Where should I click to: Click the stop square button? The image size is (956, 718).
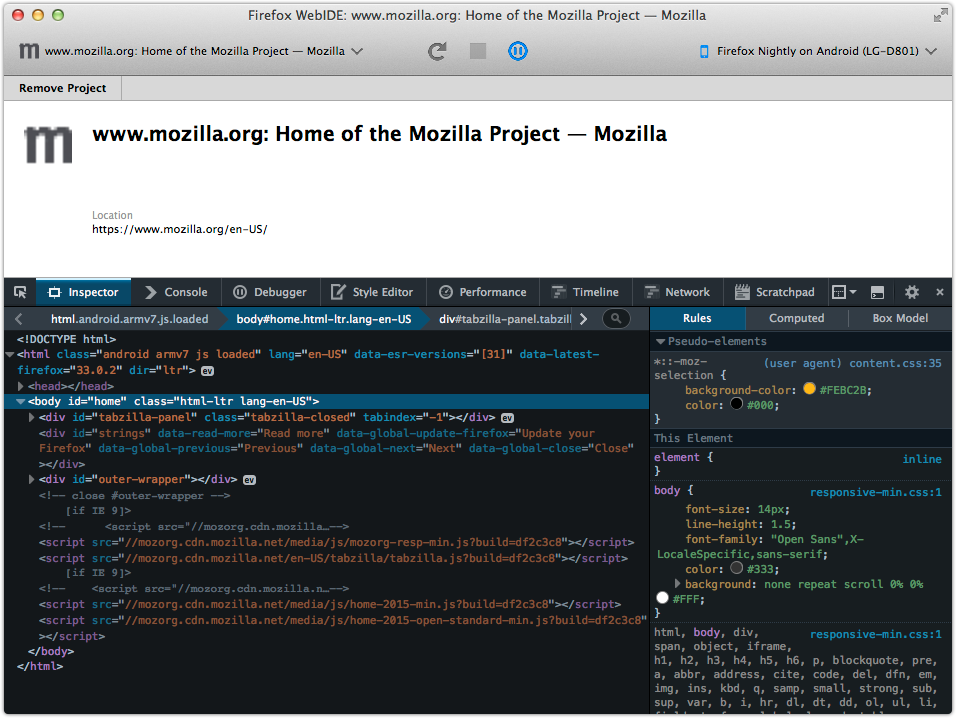[x=478, y=51]
